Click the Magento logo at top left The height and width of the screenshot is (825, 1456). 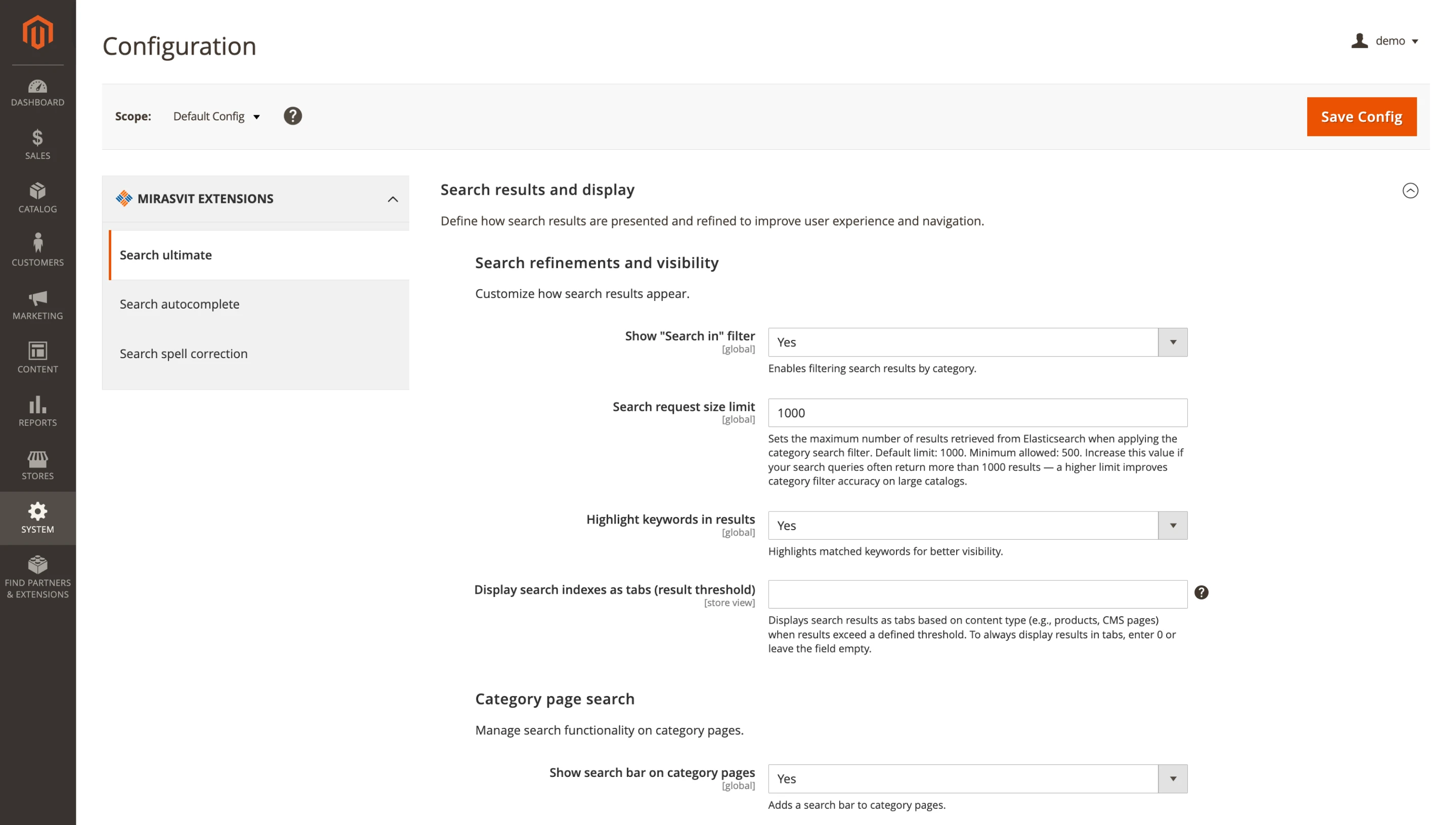point(37,32)
